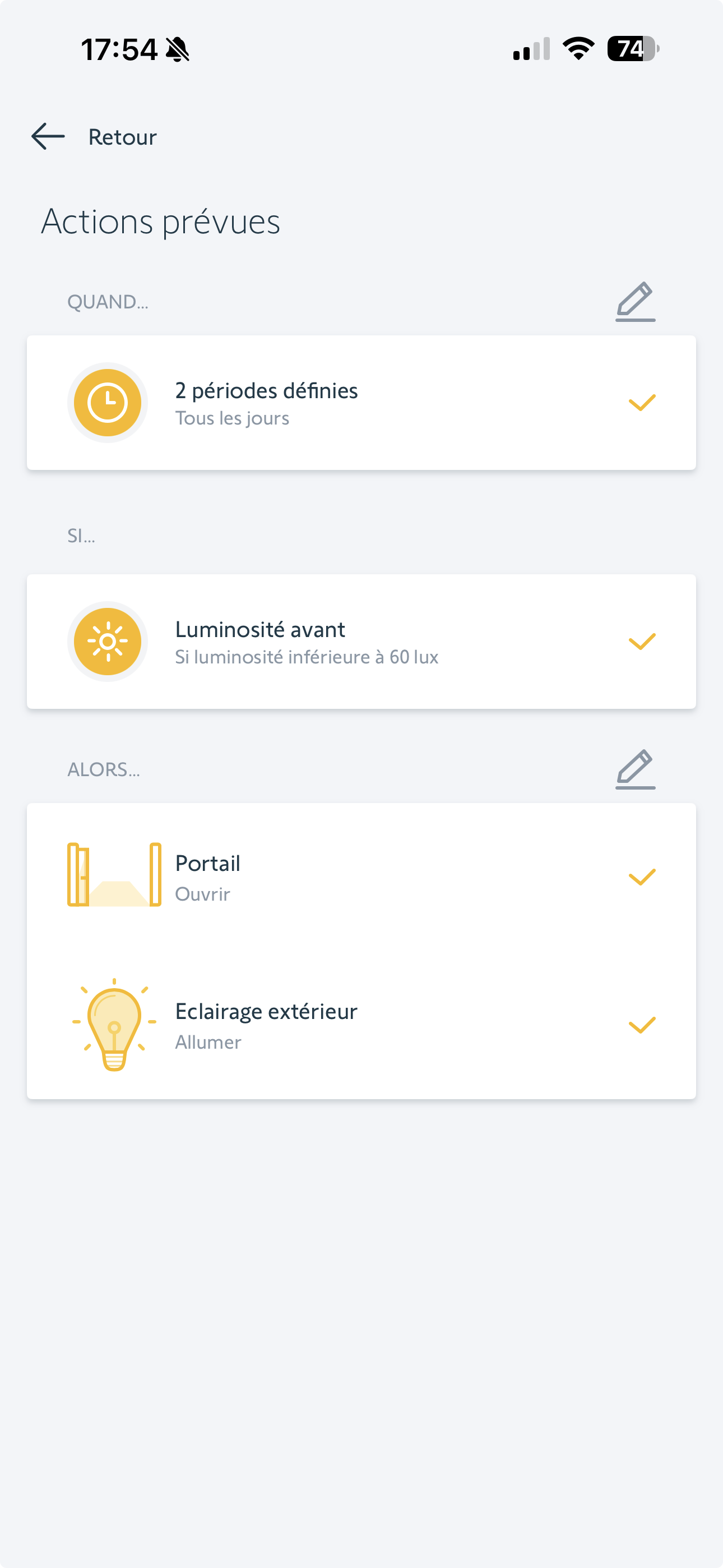Tap the silent bell status icon
The height and width of the screenshot is (1568, 723).
[x=178, y=49]
